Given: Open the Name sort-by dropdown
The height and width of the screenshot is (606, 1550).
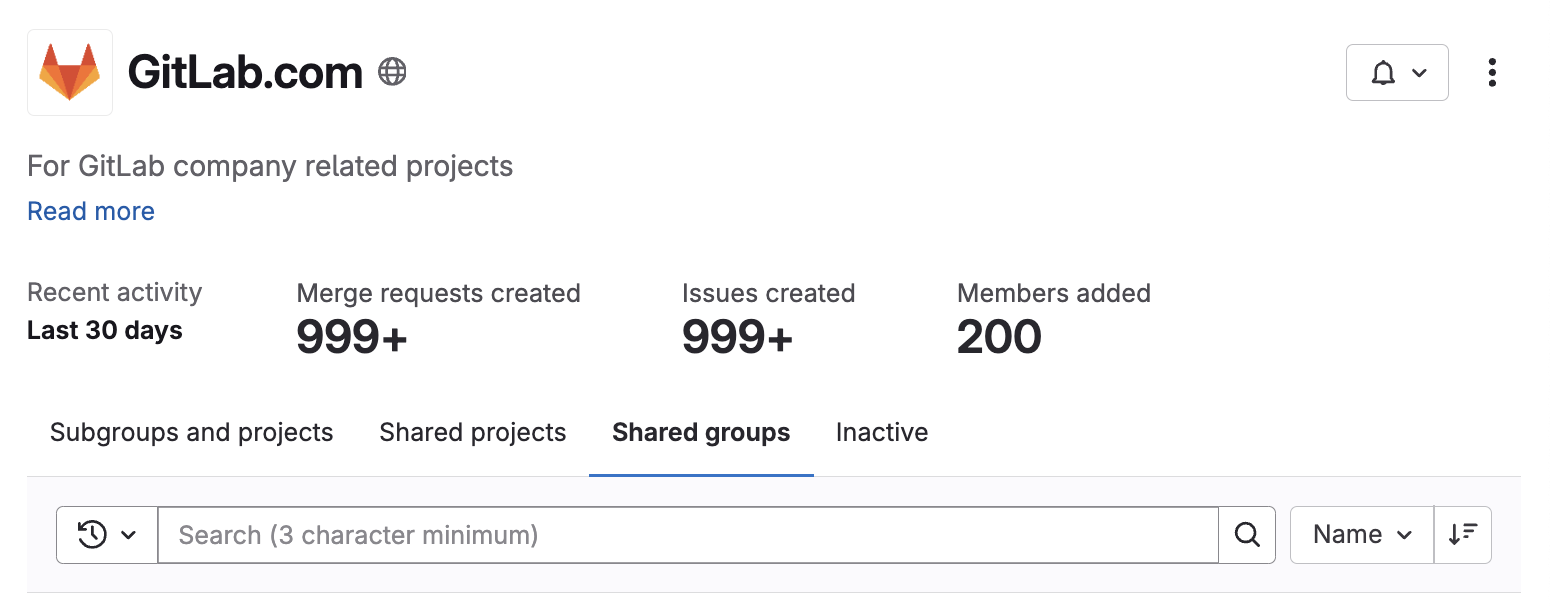Looking at the screenshot, I should click(1361, 535).
